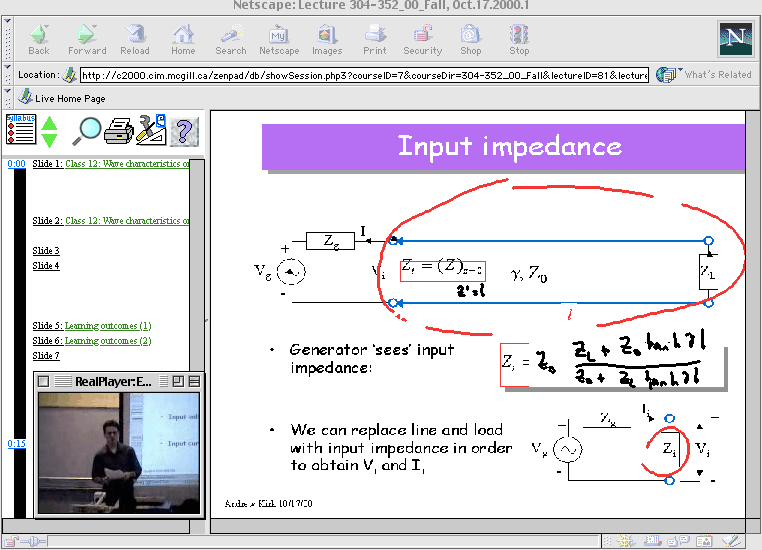The height and width of the screenshot is (550, 762).
Task: Collapse the Location toolbar using its left grip
Action: [8, 75]
